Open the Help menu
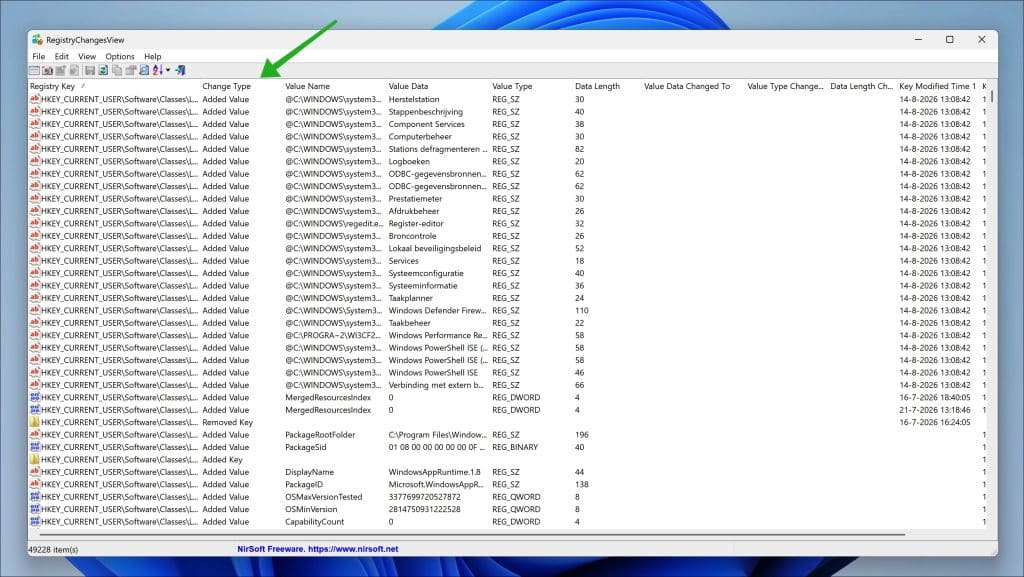 (x=153, y=57)
